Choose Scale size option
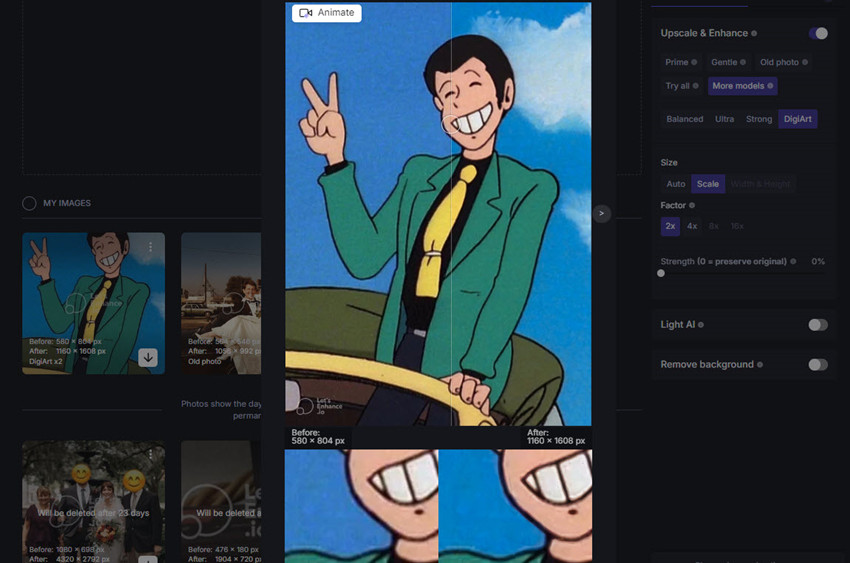The width and height of the screenshot is (850, 563). click(x=707, y=184)
